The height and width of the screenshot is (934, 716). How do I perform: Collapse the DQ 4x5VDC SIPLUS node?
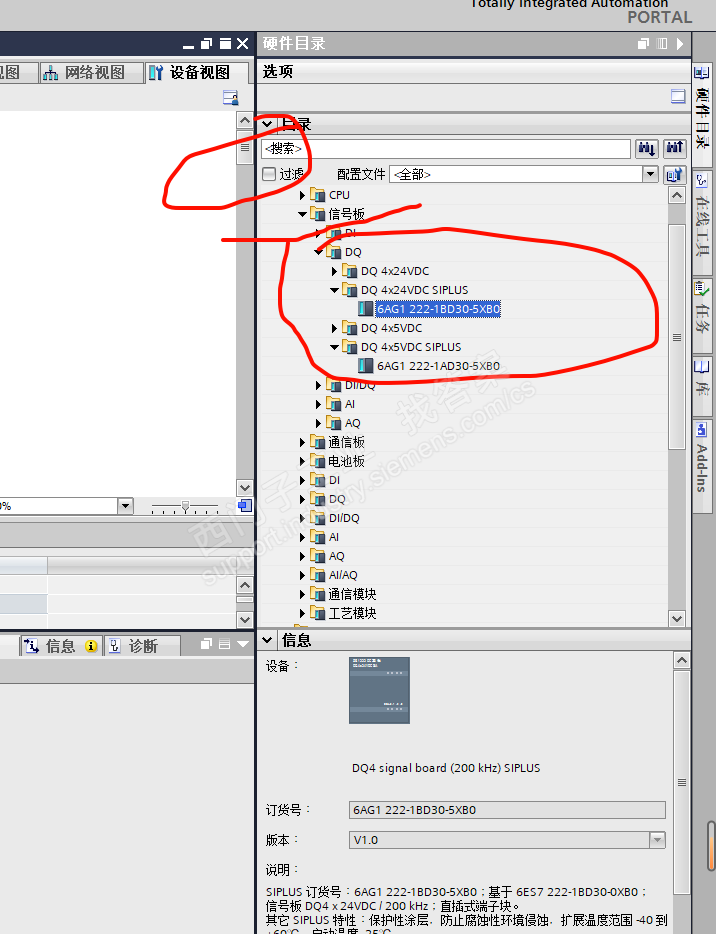[x=335, y=347]
